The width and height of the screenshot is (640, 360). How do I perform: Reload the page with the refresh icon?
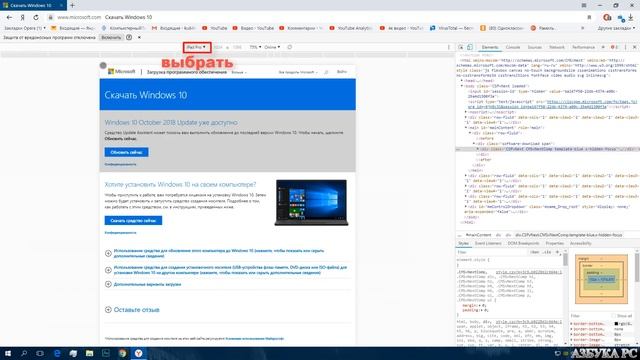tap(36, 17)
